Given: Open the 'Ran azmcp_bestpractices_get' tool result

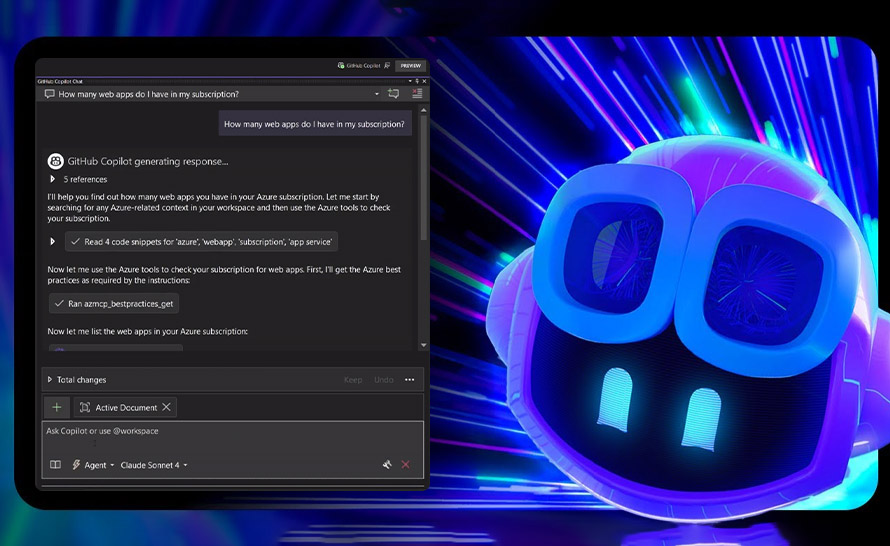Looking at the screenshot, I should pos(114,304).
